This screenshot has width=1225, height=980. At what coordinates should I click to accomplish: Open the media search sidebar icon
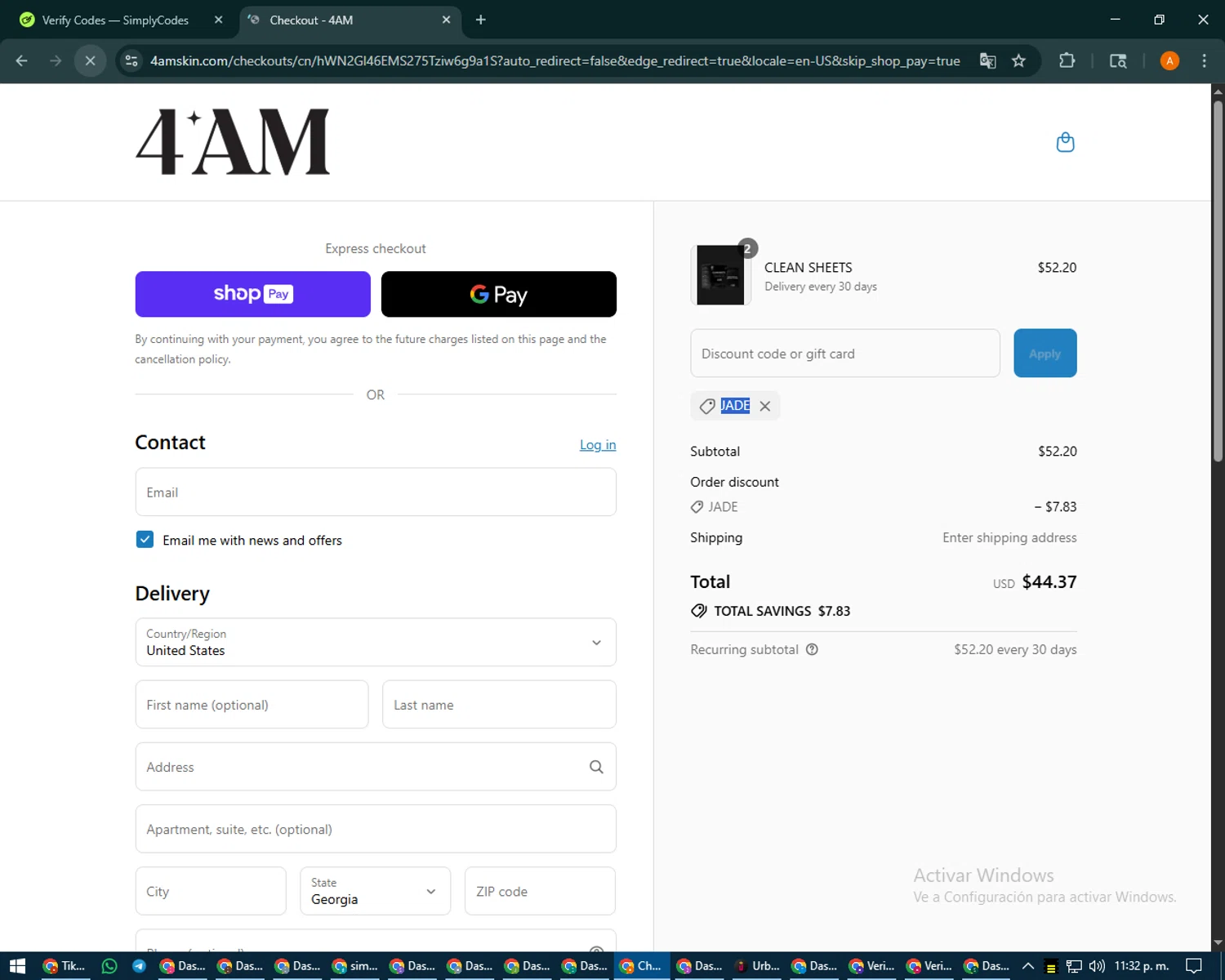point(1118,60)
